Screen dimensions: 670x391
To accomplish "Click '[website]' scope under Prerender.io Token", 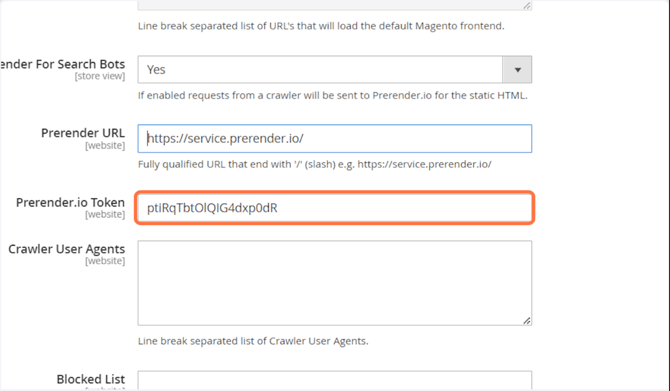I will point(105,215).
